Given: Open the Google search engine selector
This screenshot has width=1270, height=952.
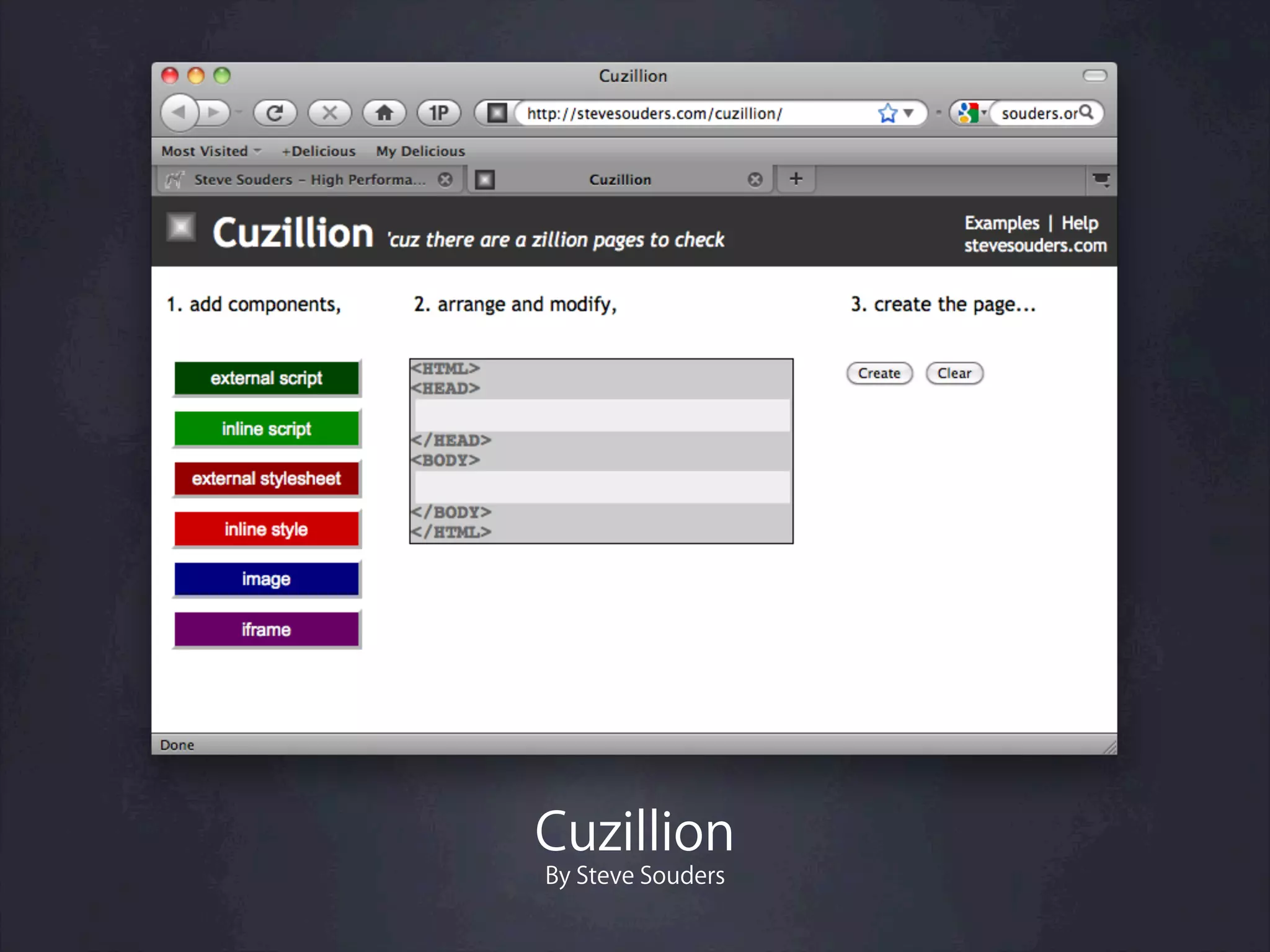Looking at the screenshot, I should [x=972, y=113].
